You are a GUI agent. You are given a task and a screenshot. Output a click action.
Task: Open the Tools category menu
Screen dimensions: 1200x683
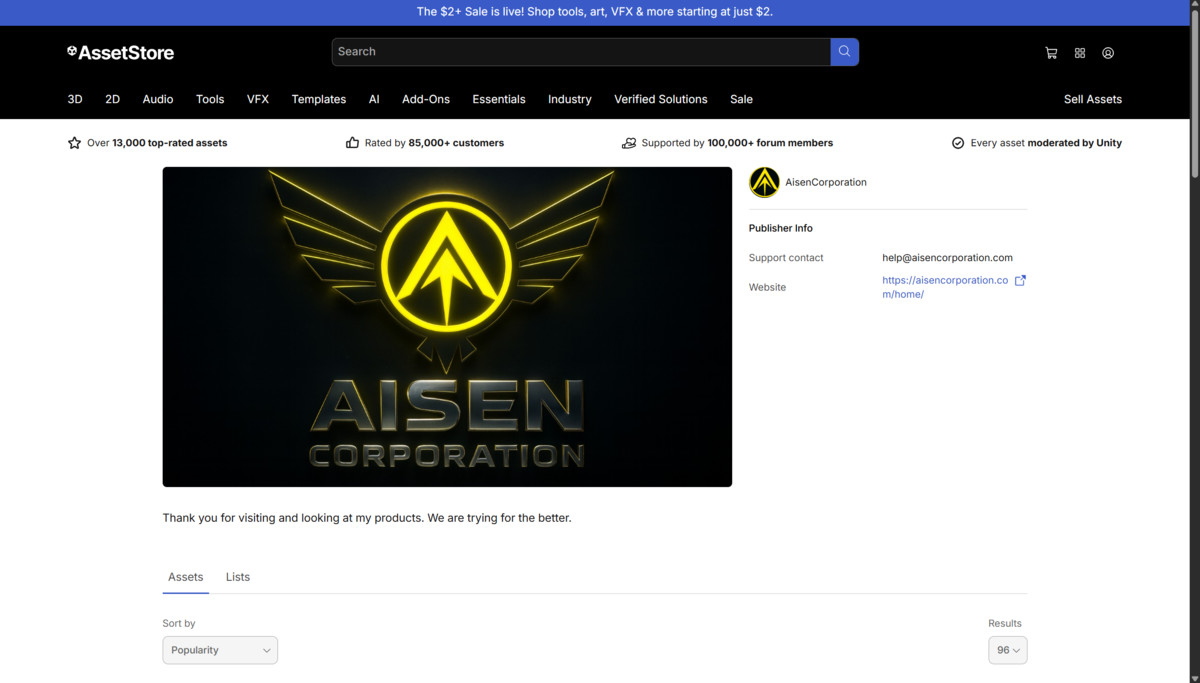pos(210,99)
